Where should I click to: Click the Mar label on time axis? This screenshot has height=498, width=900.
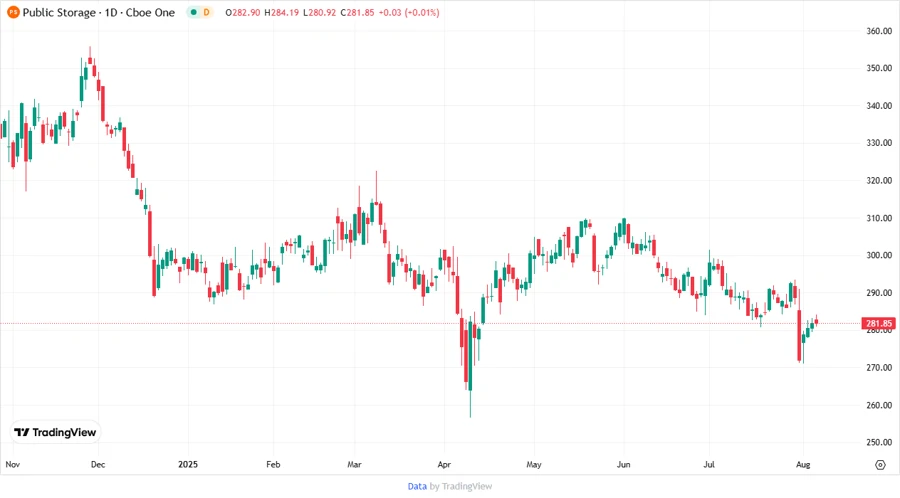point(354,464)
